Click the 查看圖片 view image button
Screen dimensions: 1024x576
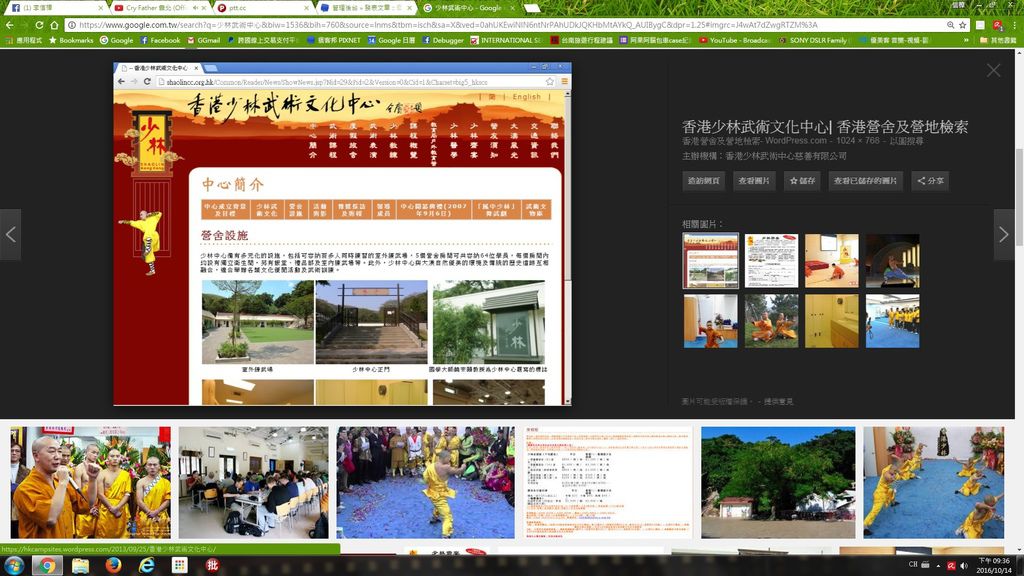pos(754,181)
